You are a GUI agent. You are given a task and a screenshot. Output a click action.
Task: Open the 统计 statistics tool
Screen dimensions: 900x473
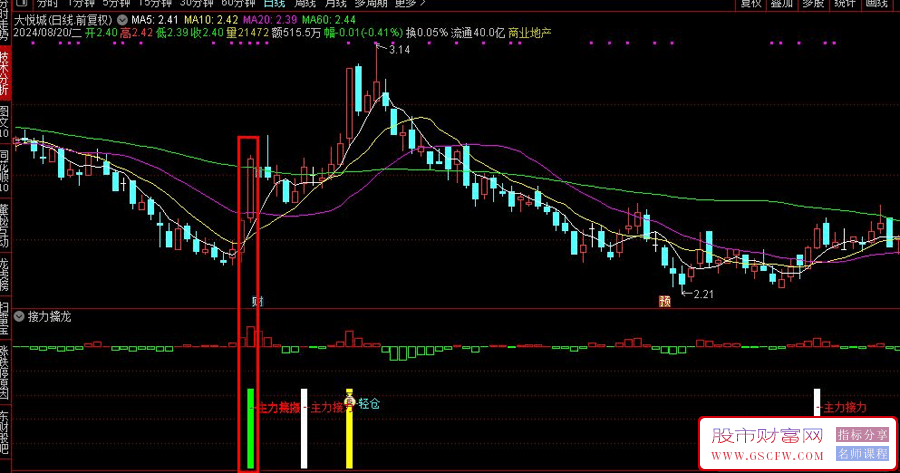click(x=844, y=3)
